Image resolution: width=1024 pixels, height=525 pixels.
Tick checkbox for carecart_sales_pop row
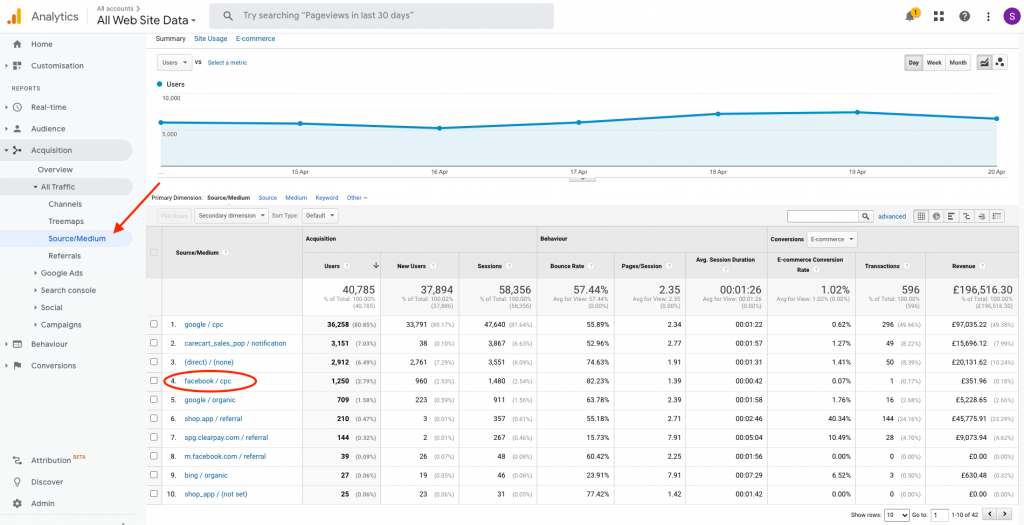(x=153, y=343)
